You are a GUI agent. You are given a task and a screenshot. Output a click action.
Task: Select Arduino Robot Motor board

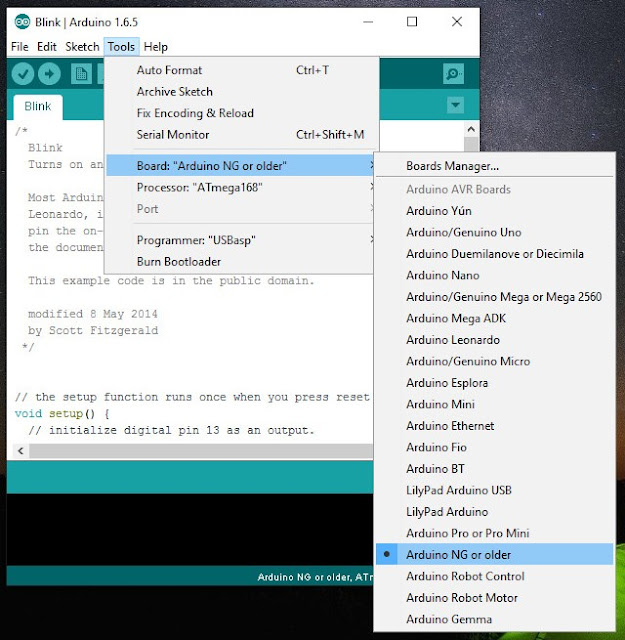pyautogui.click(x=494, y=598)
